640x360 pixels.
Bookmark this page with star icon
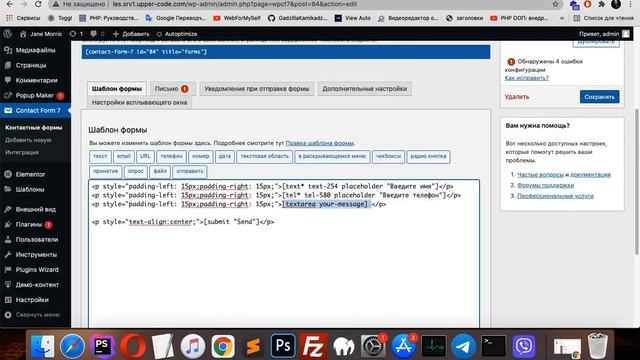click(x=556, y=4)
